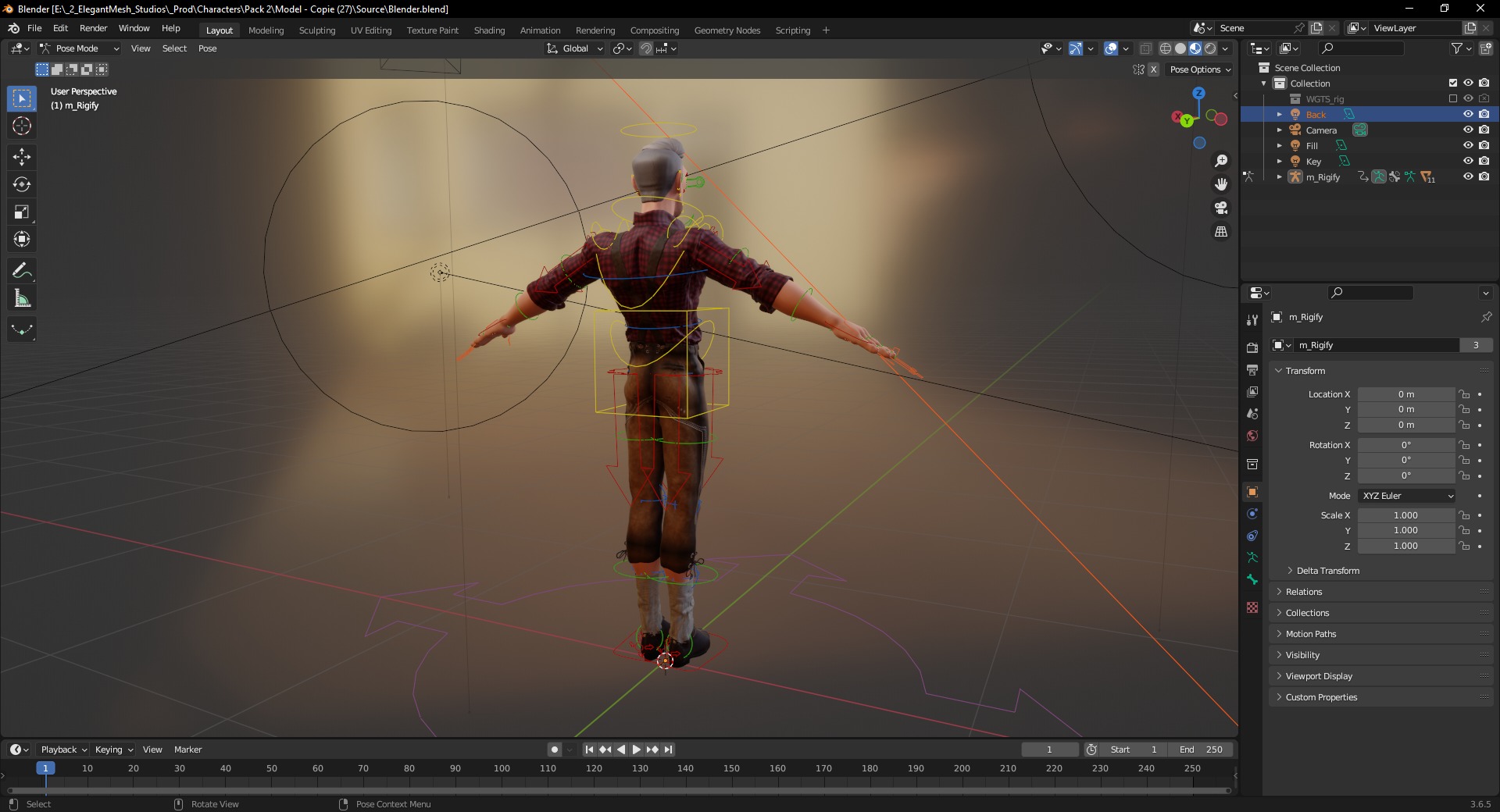Toggle the Location X lock
The width and height of the screenshot is (1500, 812).
(1465, 394)
